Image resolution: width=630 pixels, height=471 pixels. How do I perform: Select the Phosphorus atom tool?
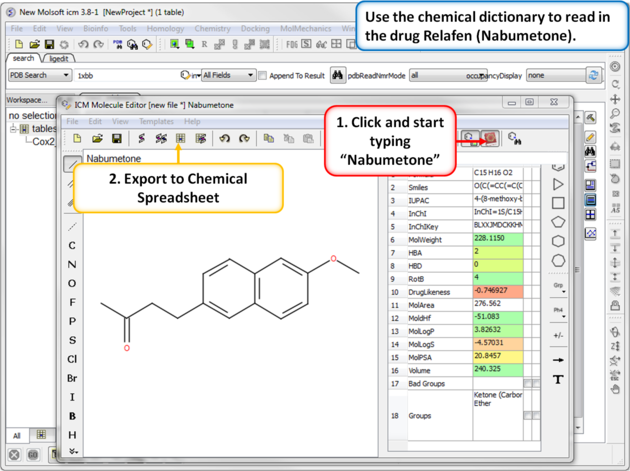(x=72, y=321)
